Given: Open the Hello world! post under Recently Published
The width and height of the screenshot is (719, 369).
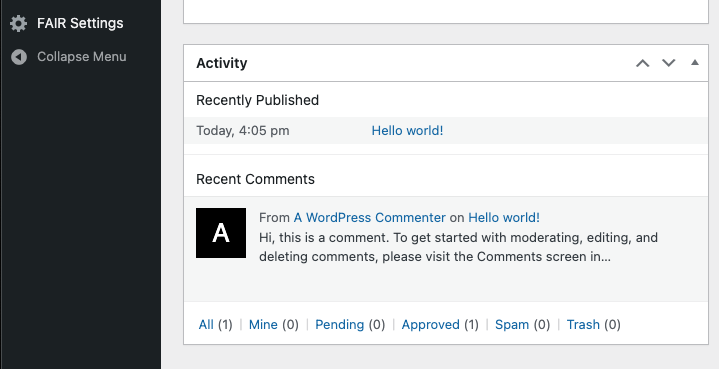Looking at the screenshot, I should (x=407, y=131).
